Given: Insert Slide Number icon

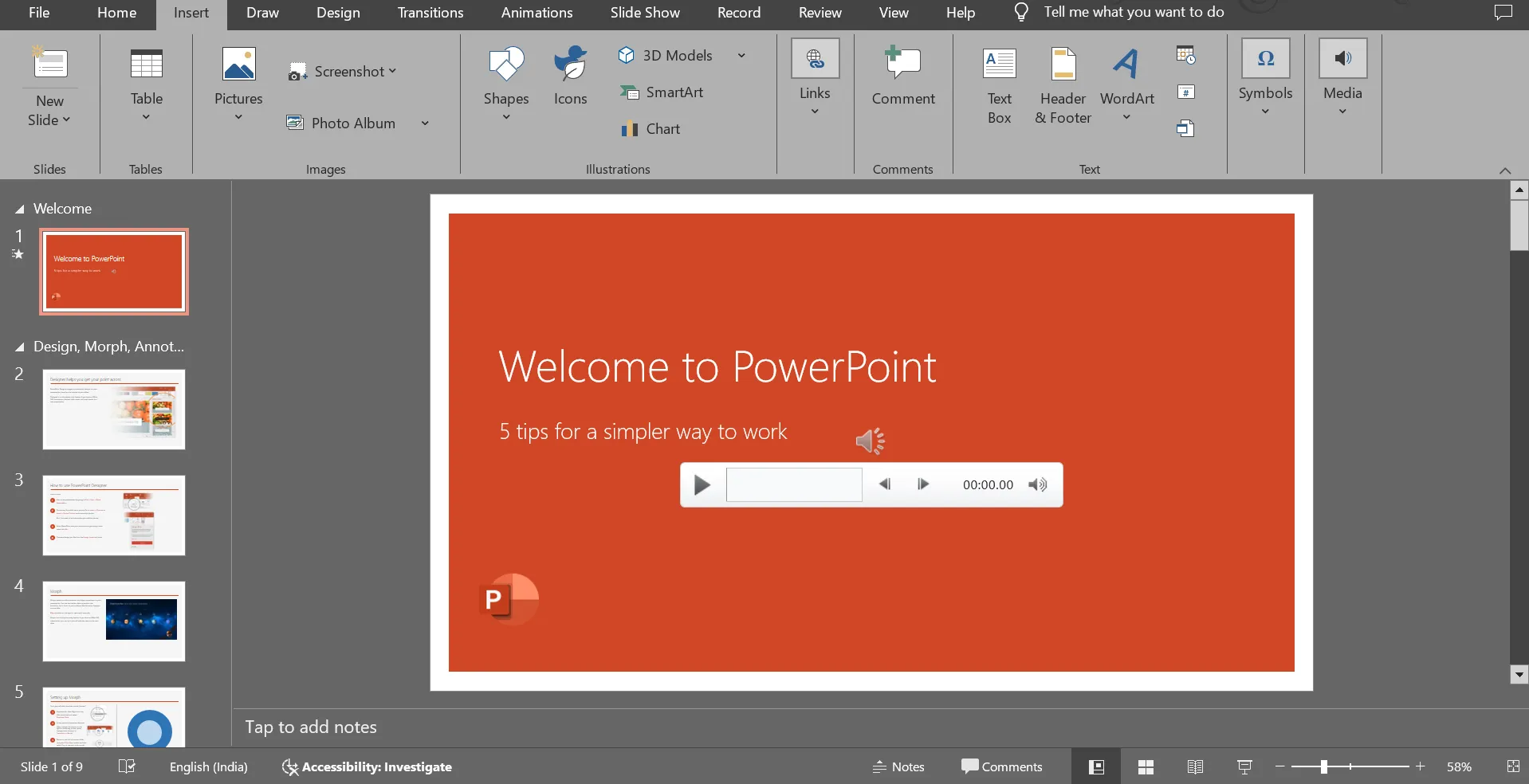Looking at the screenshot, I should [1185, 92].
